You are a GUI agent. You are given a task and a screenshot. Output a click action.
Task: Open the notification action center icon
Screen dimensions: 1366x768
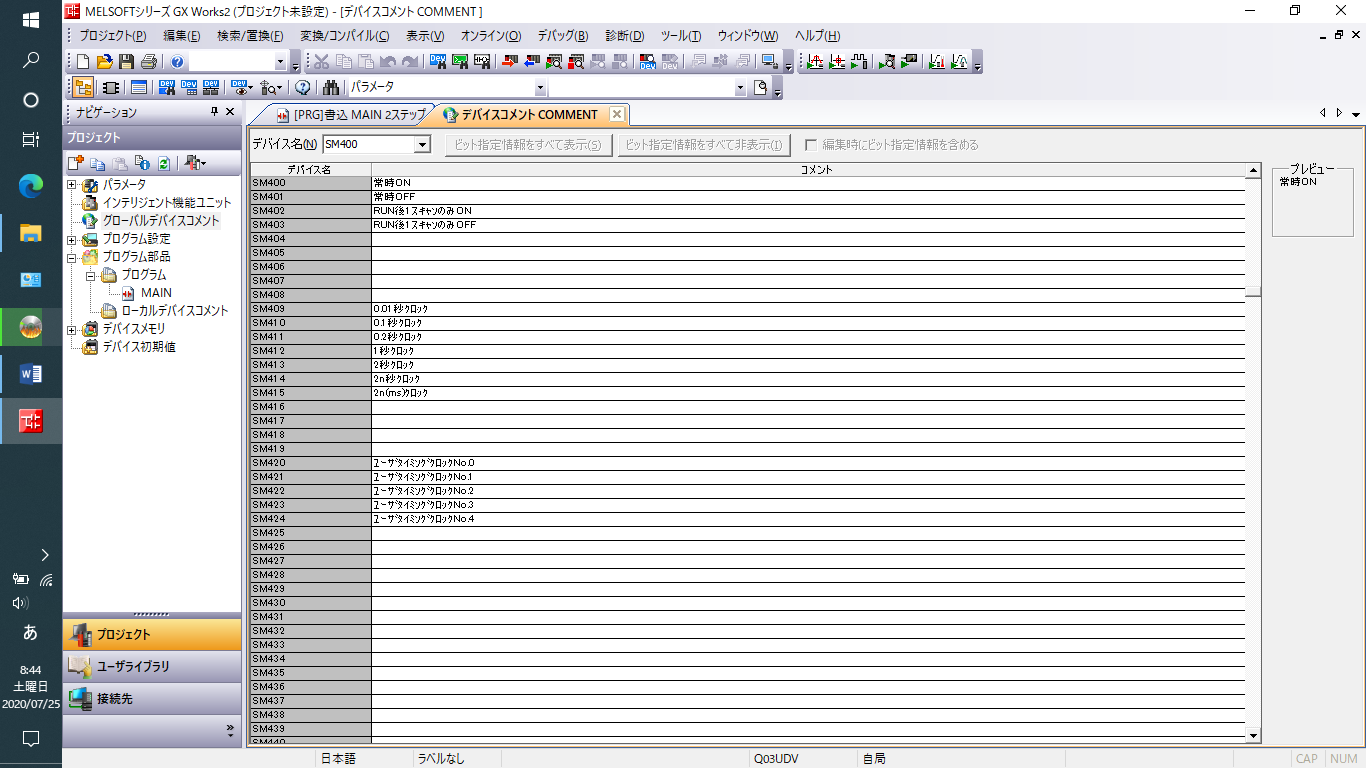click(x=31, y=739)
